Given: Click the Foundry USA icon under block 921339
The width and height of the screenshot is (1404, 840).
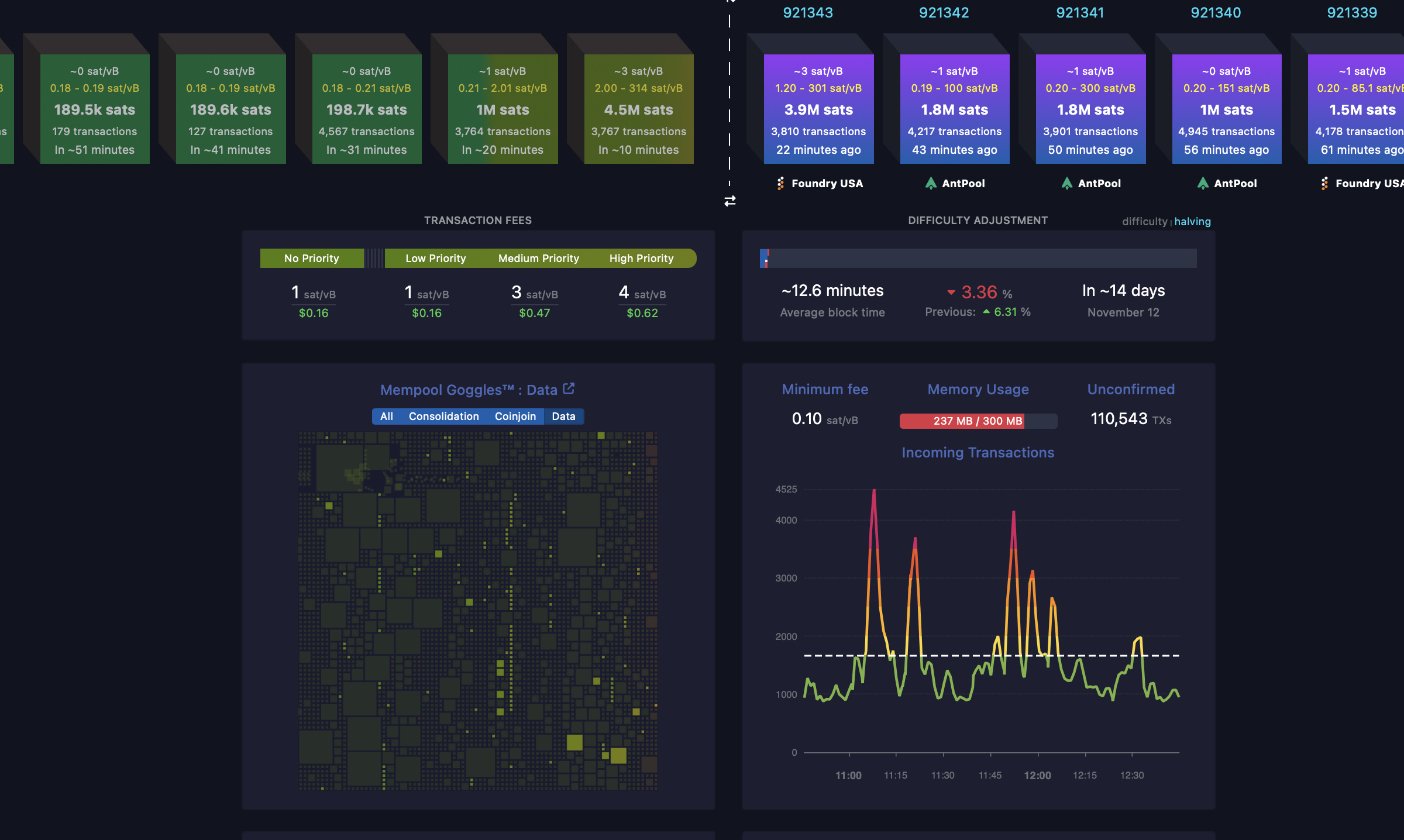Looking at the screenshot, I should pos(1324,184).
